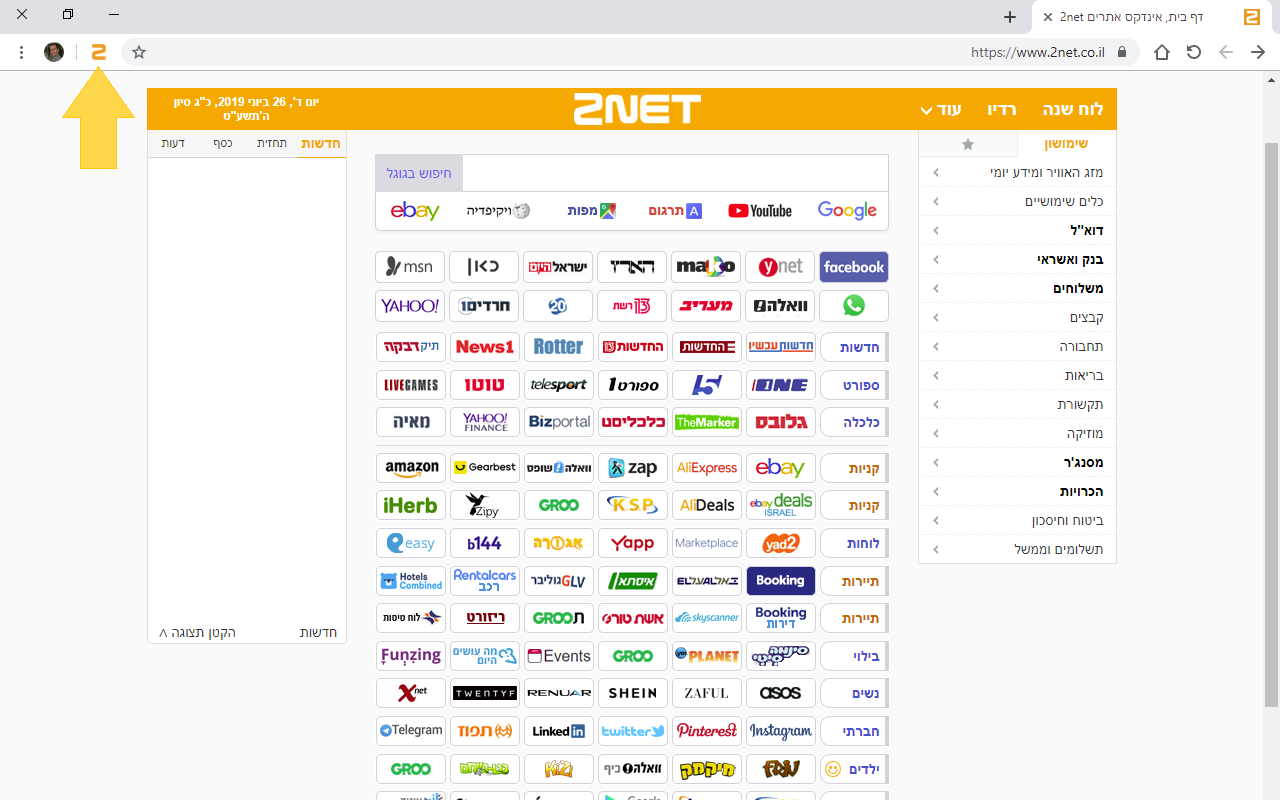Click the Pinterest logo

(706, 731)
